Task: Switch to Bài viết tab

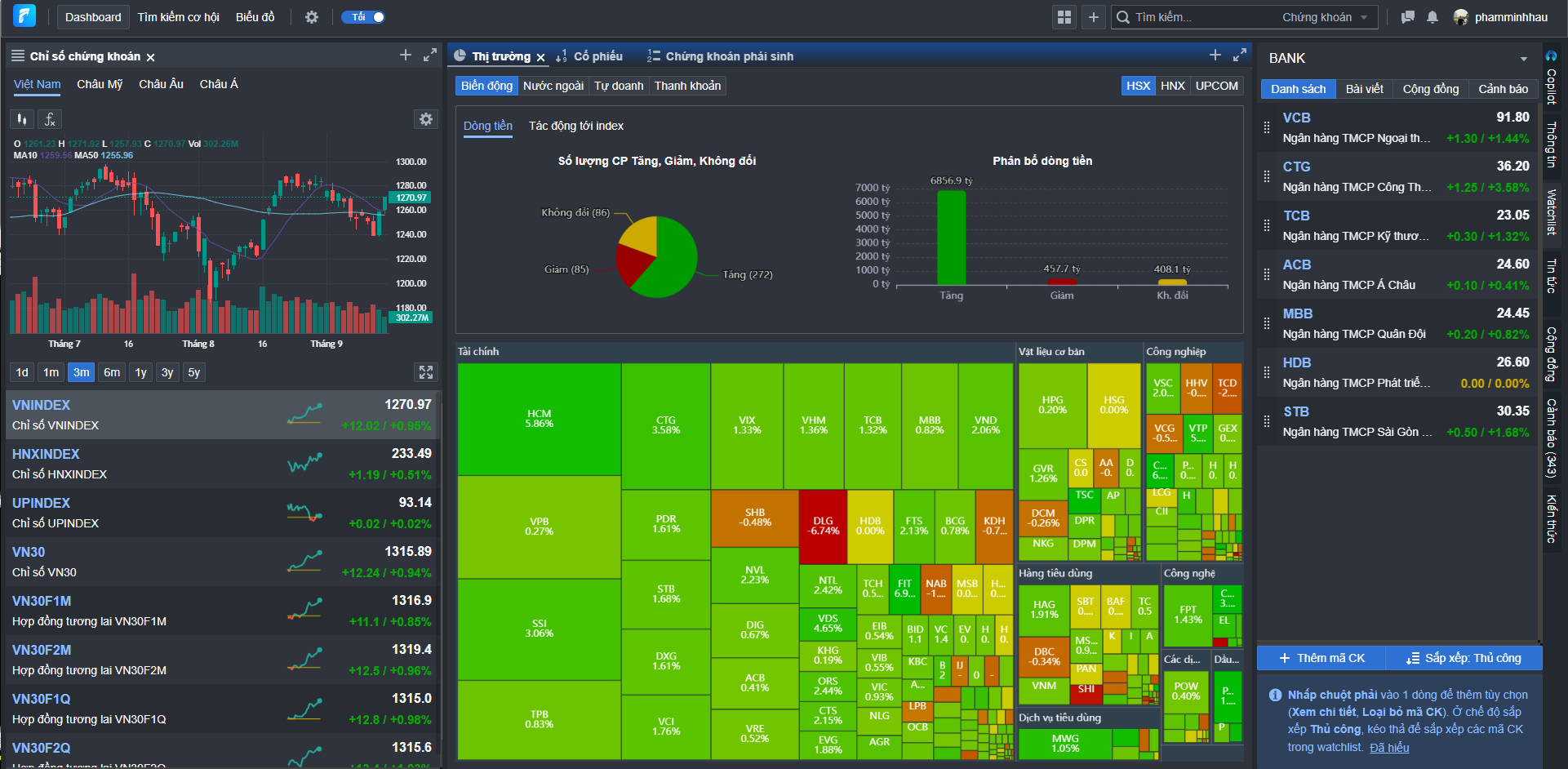Action: (x=1364, y=89)
